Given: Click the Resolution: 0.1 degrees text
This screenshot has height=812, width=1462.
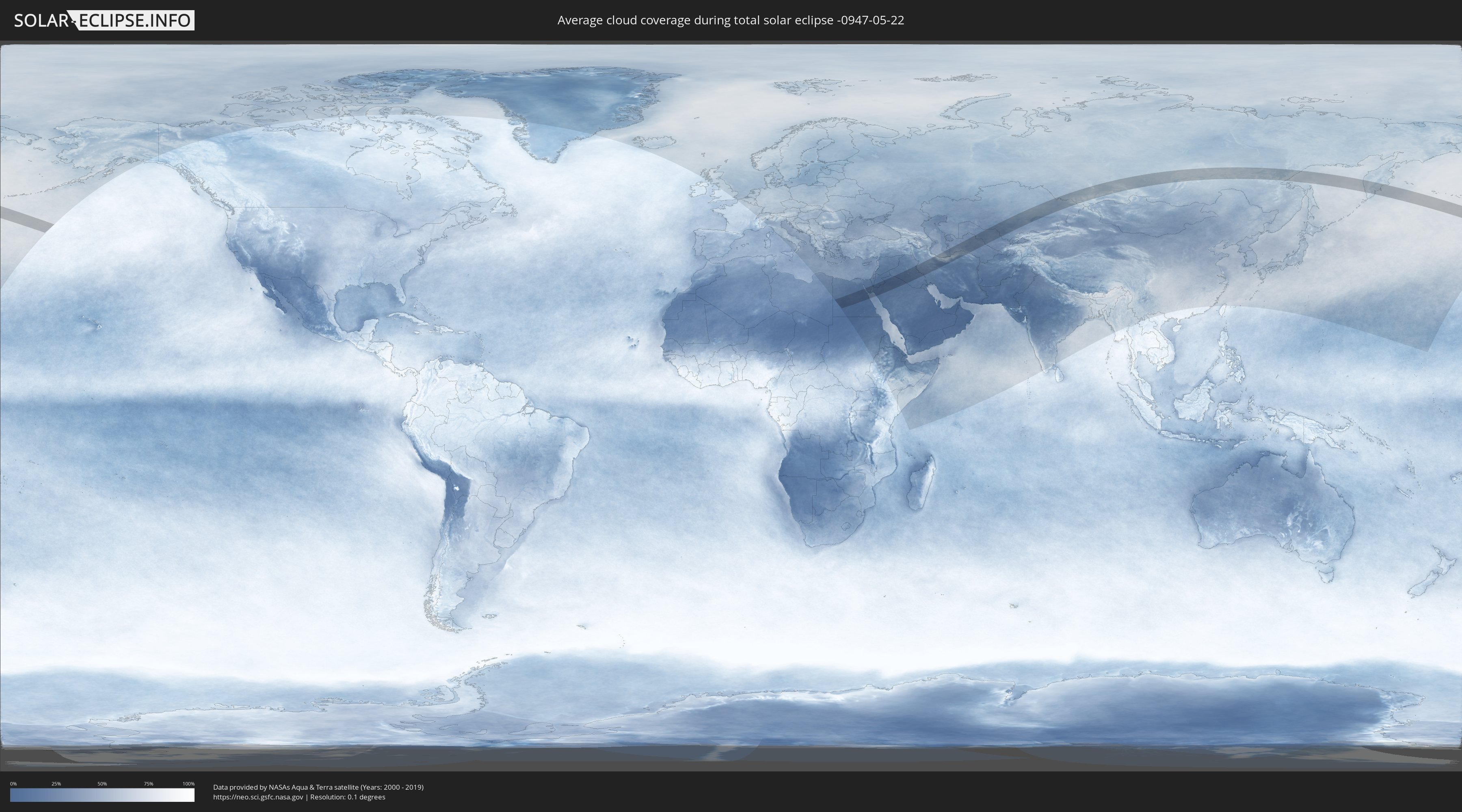Looking at the screenshot, I should coord(347,797).
